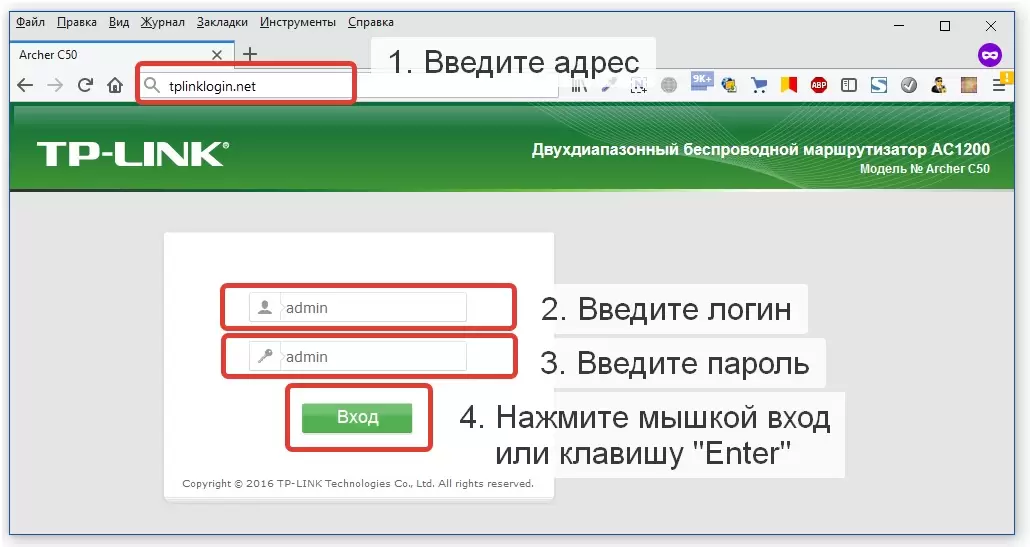
Task: Open the Журнал menu
Action: 162,22
